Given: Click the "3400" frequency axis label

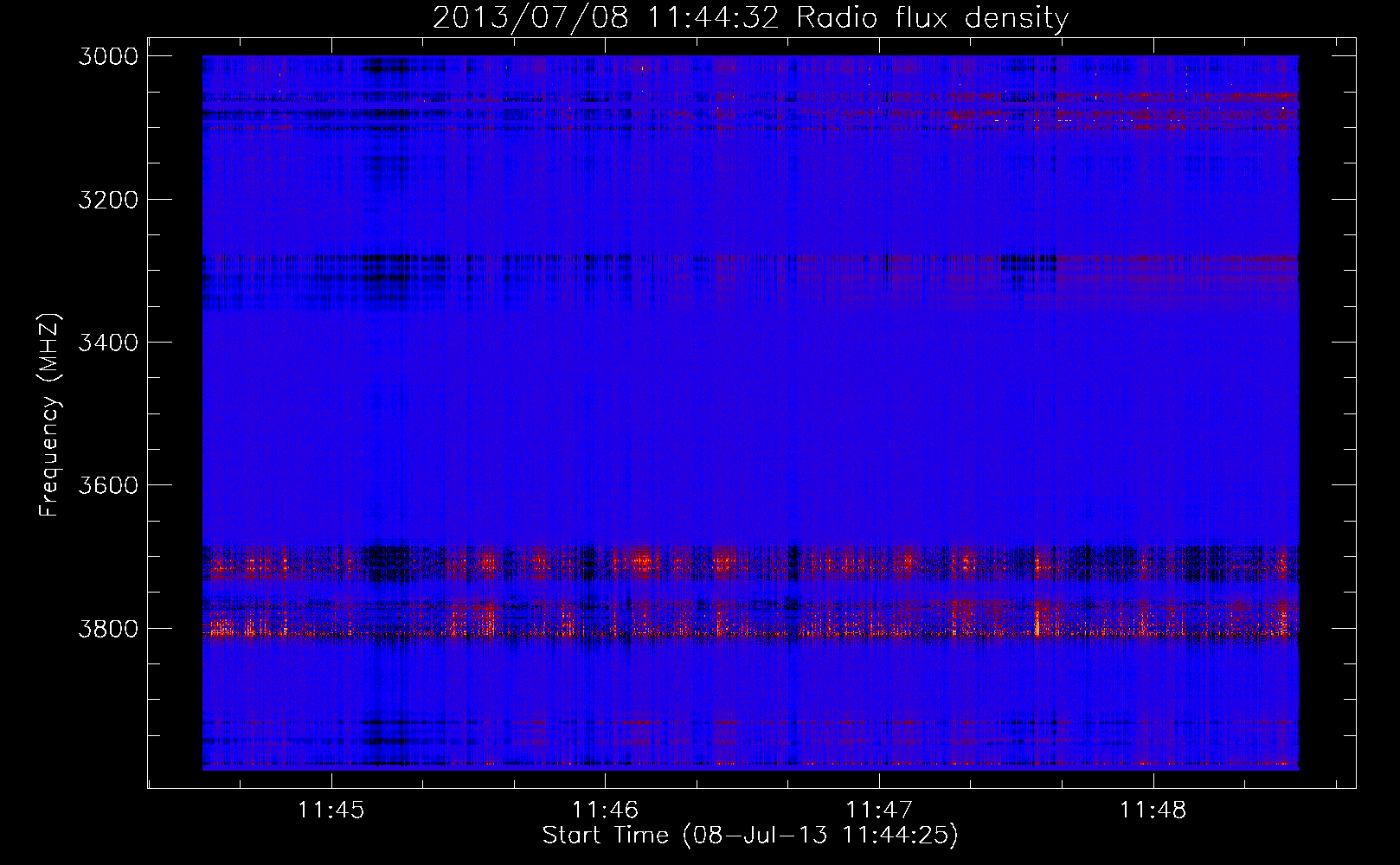Looking at the screenshot, I should [108, 343].
